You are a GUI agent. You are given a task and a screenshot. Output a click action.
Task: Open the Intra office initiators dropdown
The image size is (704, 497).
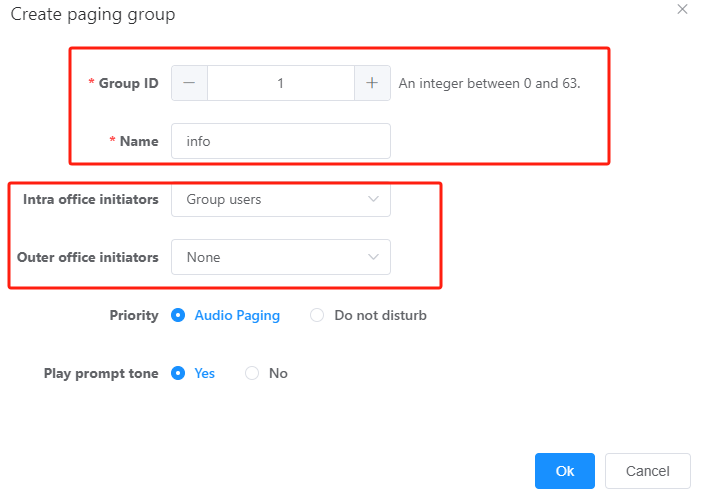(281, 199)
